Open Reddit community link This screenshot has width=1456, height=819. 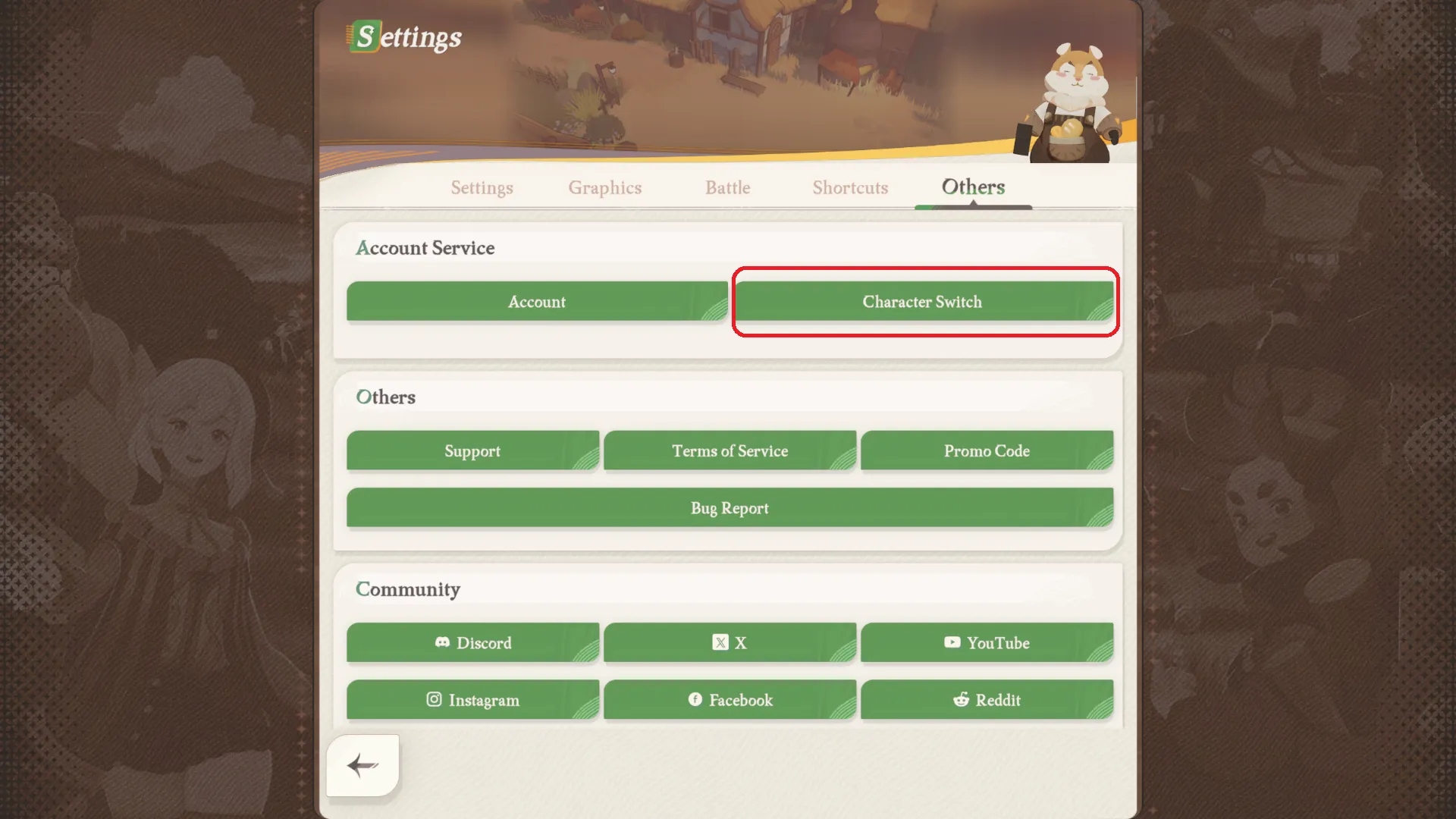click(x=987, y=700)
